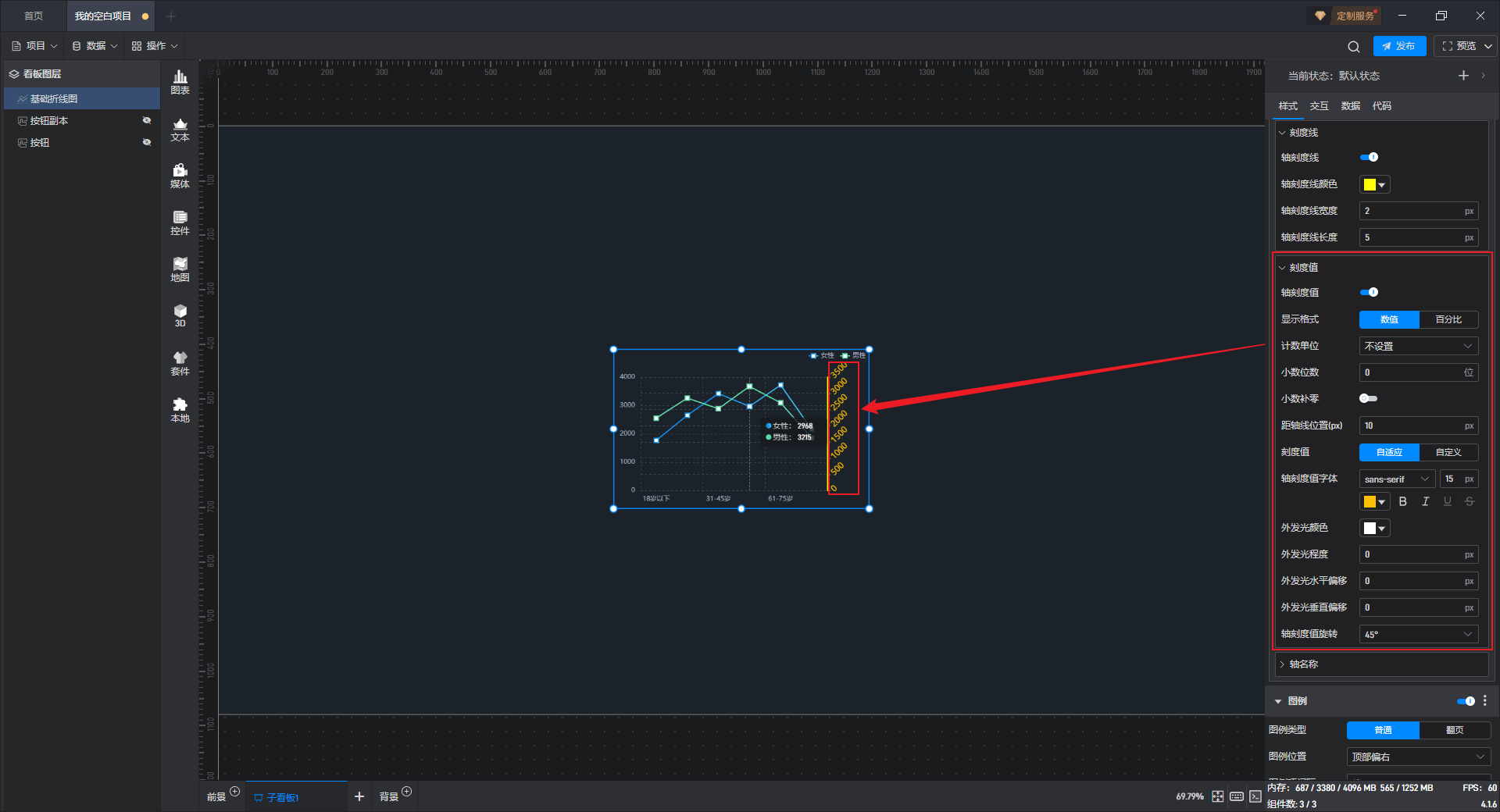Viewport: 1500px width, 812px height.
Task: Toggle the 轴刻度线 switch
Action: point(1369,158)
